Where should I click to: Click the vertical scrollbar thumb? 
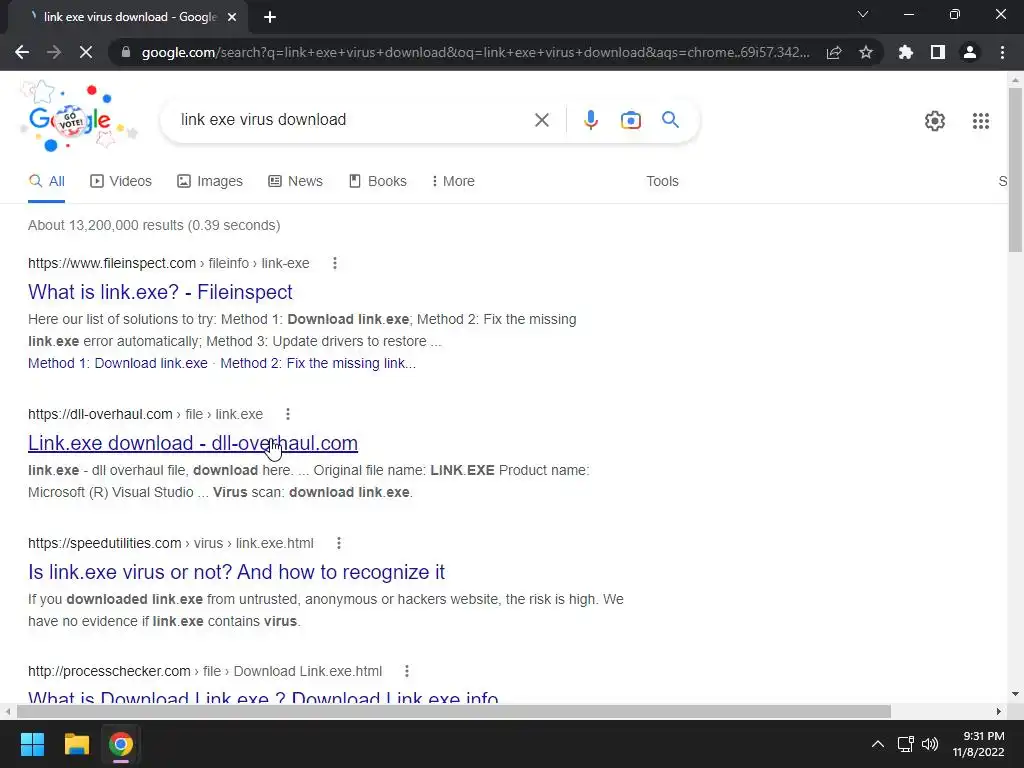(x=1015, y=169)
